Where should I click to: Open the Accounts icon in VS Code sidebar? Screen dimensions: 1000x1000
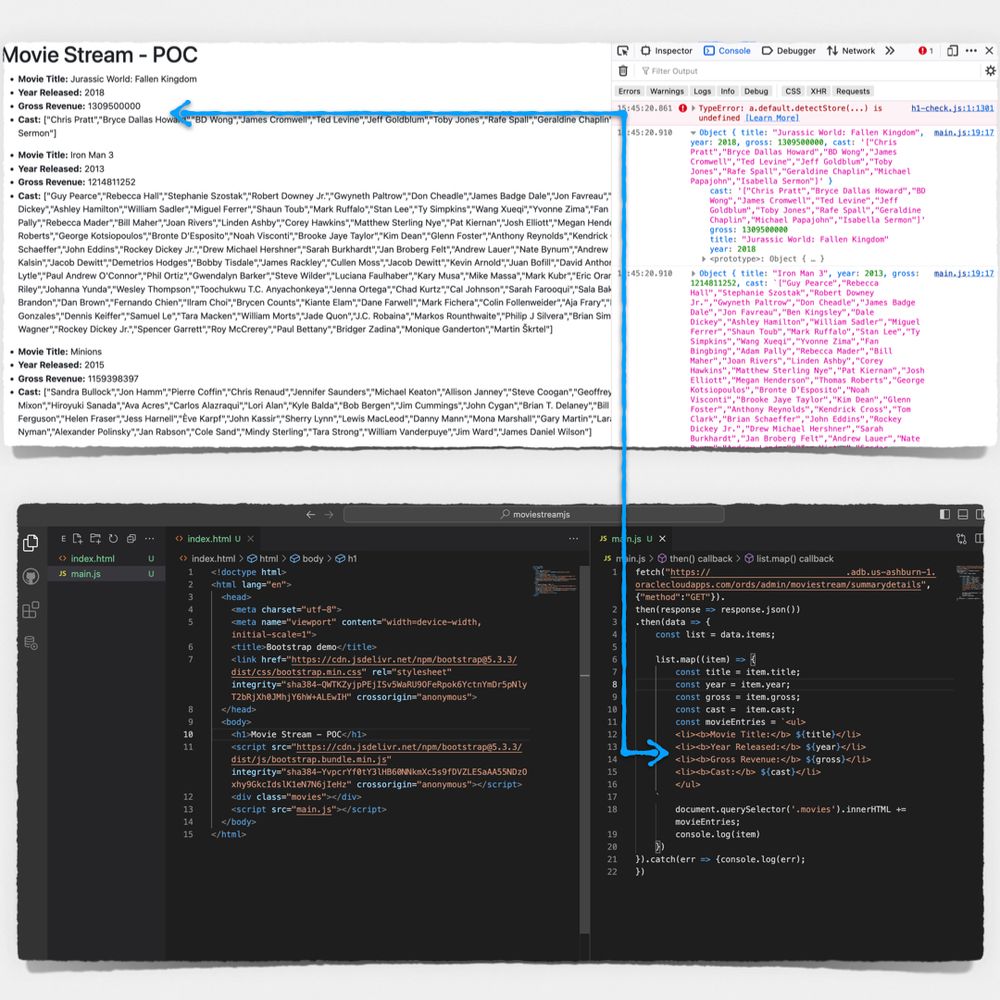tap(31, 577)
